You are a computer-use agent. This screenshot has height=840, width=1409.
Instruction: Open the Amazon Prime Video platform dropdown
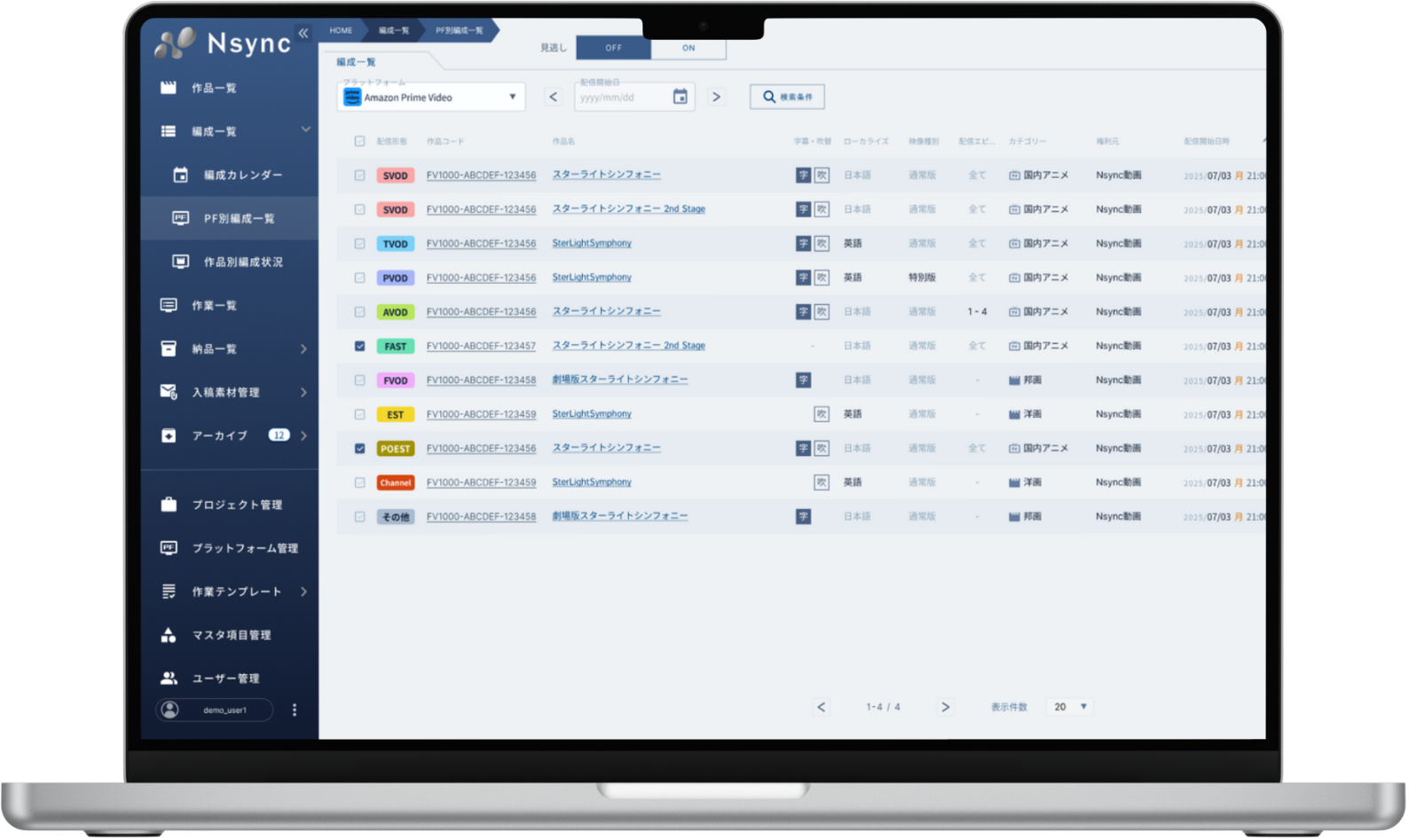click(x=430, y=97)
